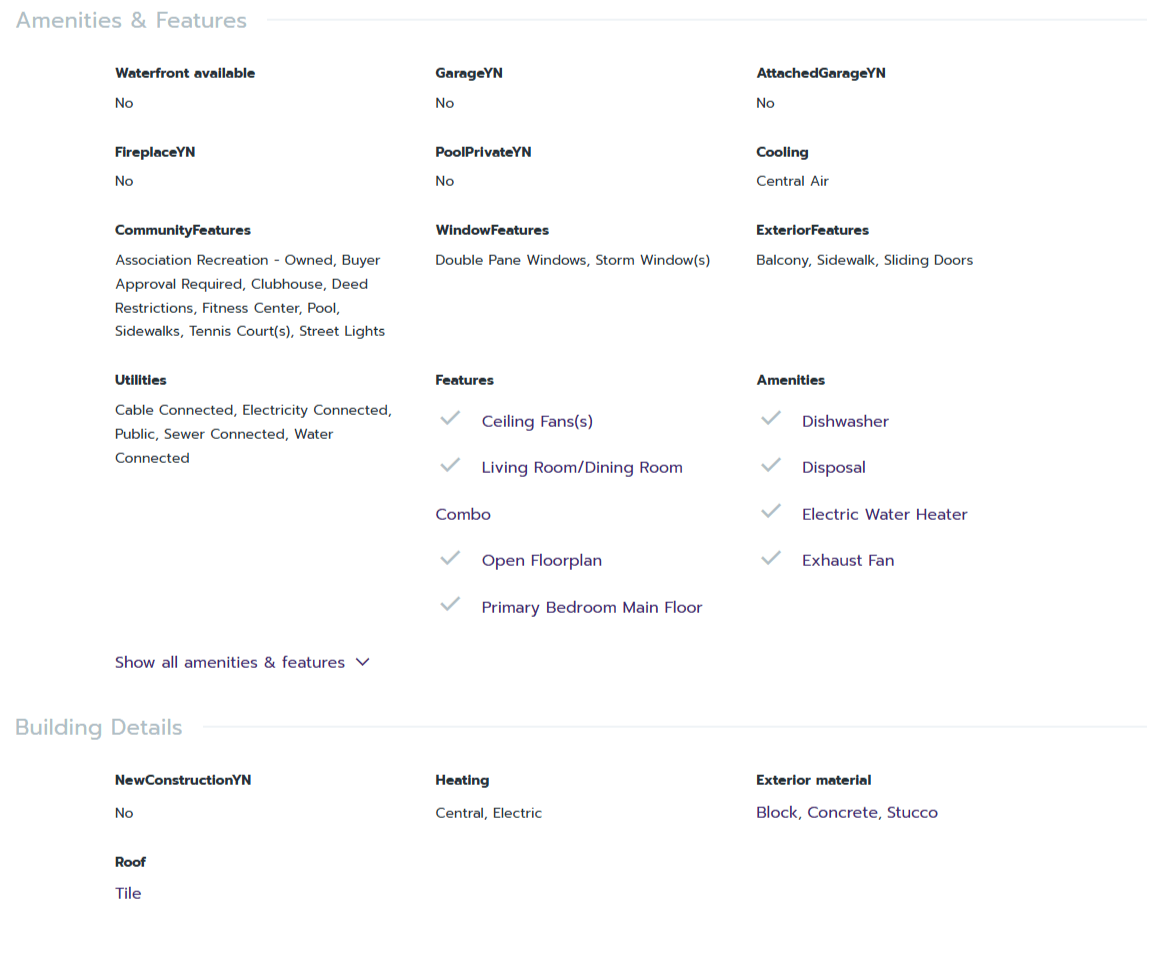Click checkmark icon next to Dishwasher

point(770,418)
